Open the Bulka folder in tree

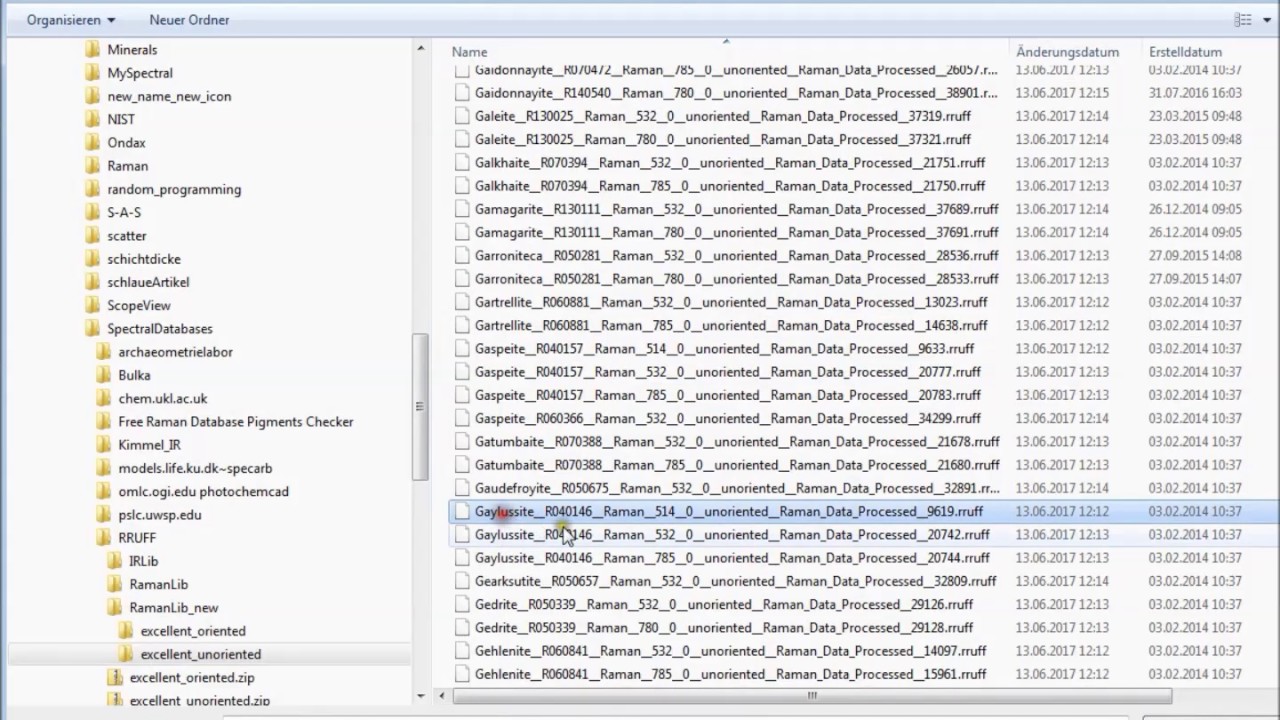click(124, 375)
